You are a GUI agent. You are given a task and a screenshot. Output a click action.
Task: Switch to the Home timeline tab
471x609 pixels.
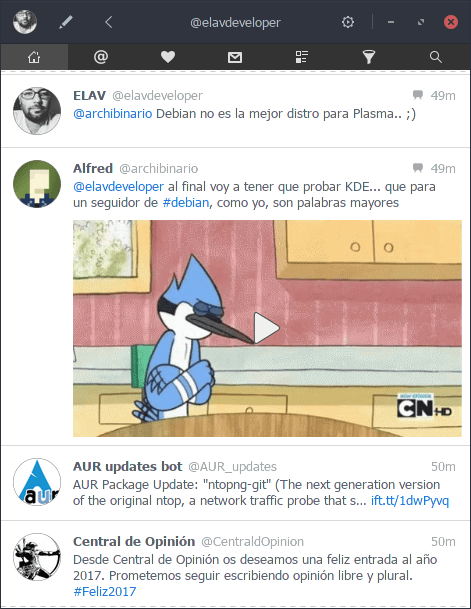[34, 57]
